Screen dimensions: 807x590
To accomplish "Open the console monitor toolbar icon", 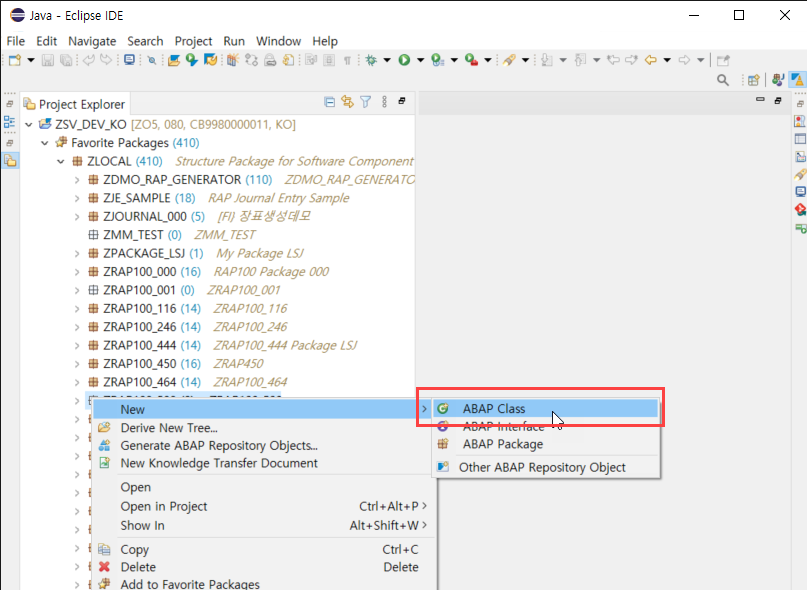I will click(x=130, y=60).
